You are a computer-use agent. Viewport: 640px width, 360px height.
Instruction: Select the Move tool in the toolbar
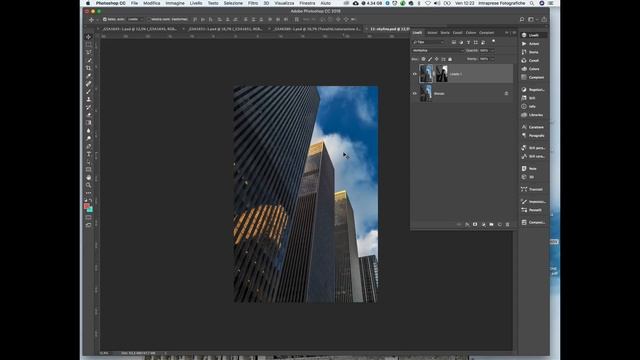pyautogui.click(x=89, y=37)
